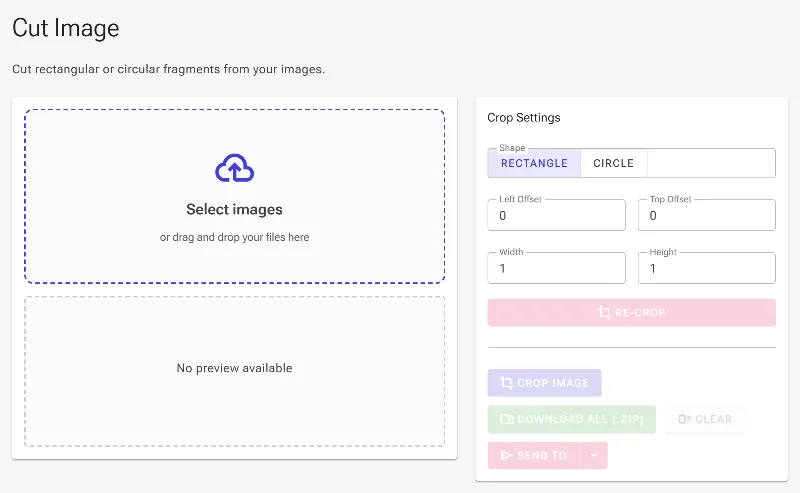Click the crop icon on Re-Crop button
The width and height of the screenshot is (800, 493).
(604, 312)
